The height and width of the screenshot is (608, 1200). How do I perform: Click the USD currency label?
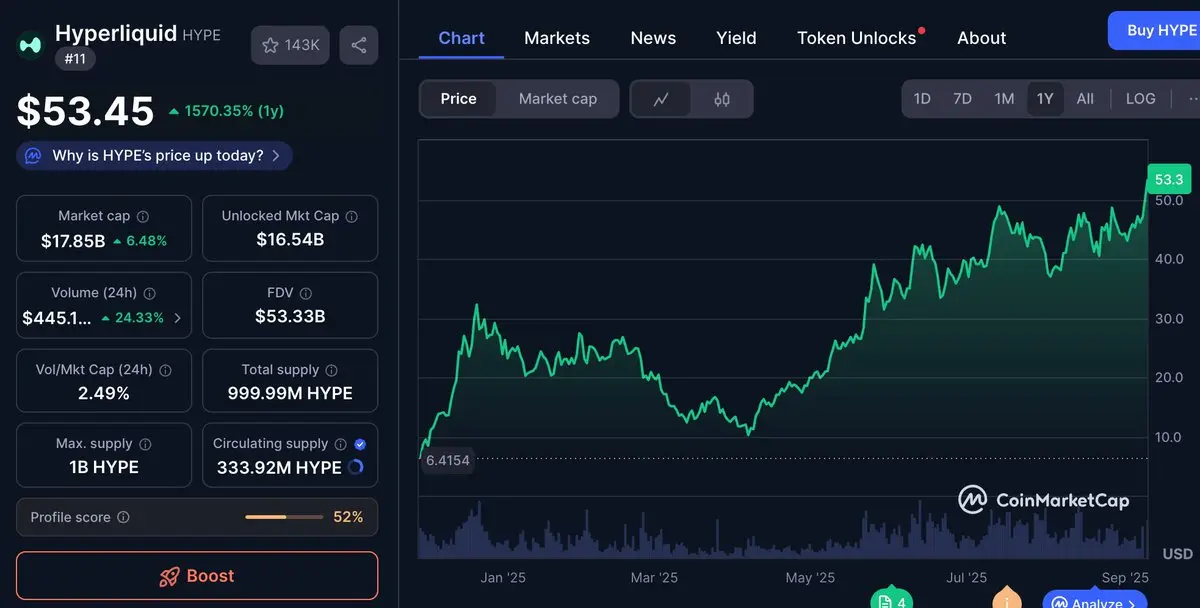1177,554
